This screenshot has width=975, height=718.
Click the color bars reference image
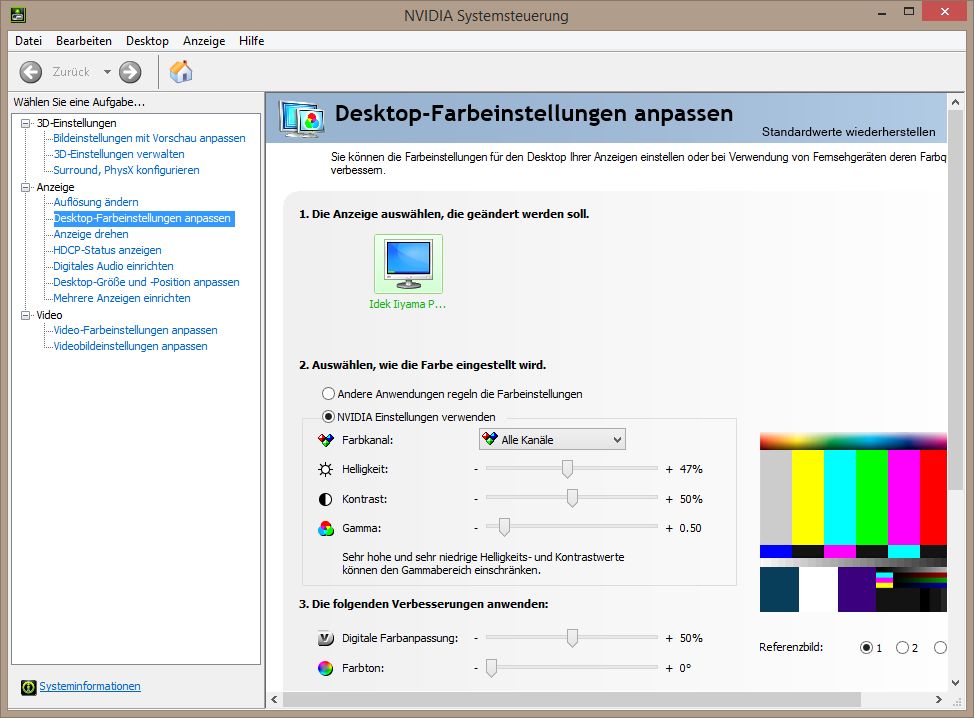853,522
